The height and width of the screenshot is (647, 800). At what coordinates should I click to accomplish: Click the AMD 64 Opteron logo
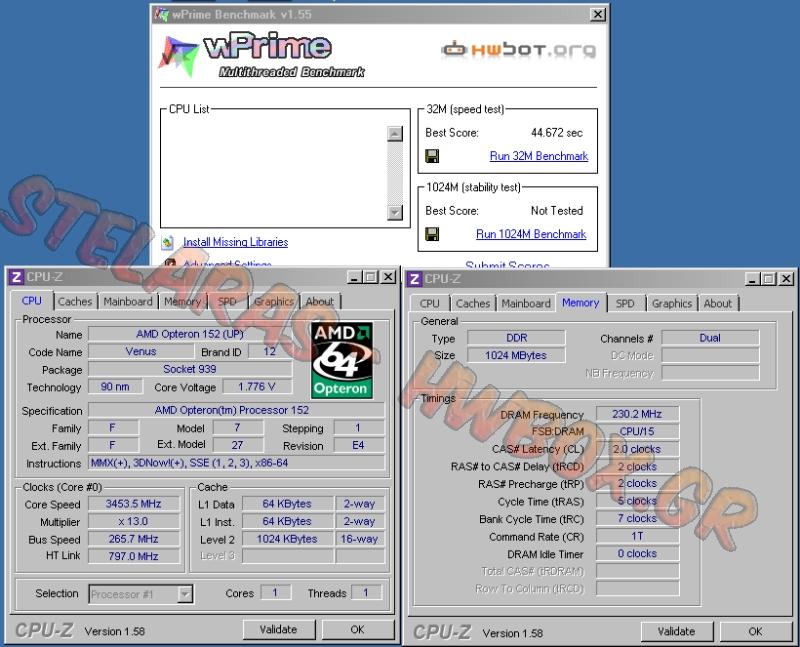(341, 360)
